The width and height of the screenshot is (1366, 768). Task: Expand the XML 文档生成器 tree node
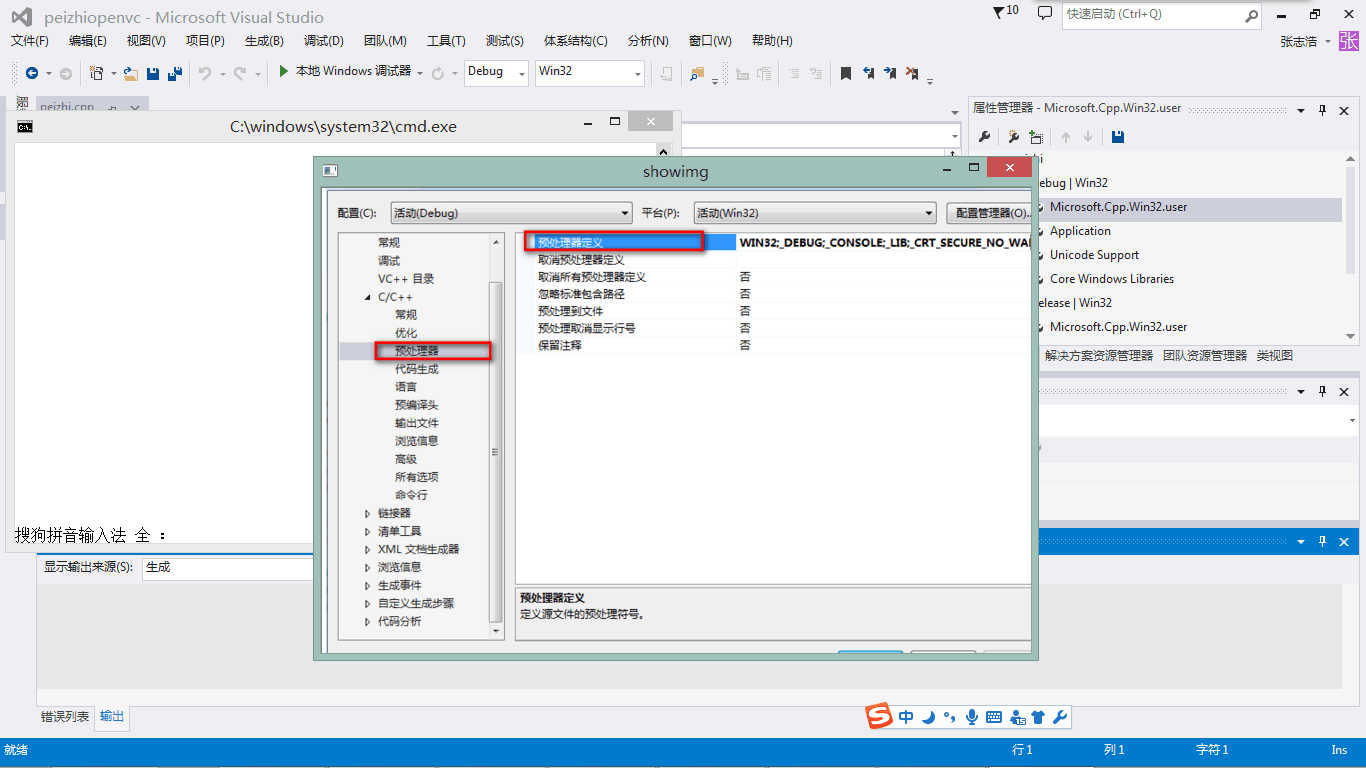367,550
